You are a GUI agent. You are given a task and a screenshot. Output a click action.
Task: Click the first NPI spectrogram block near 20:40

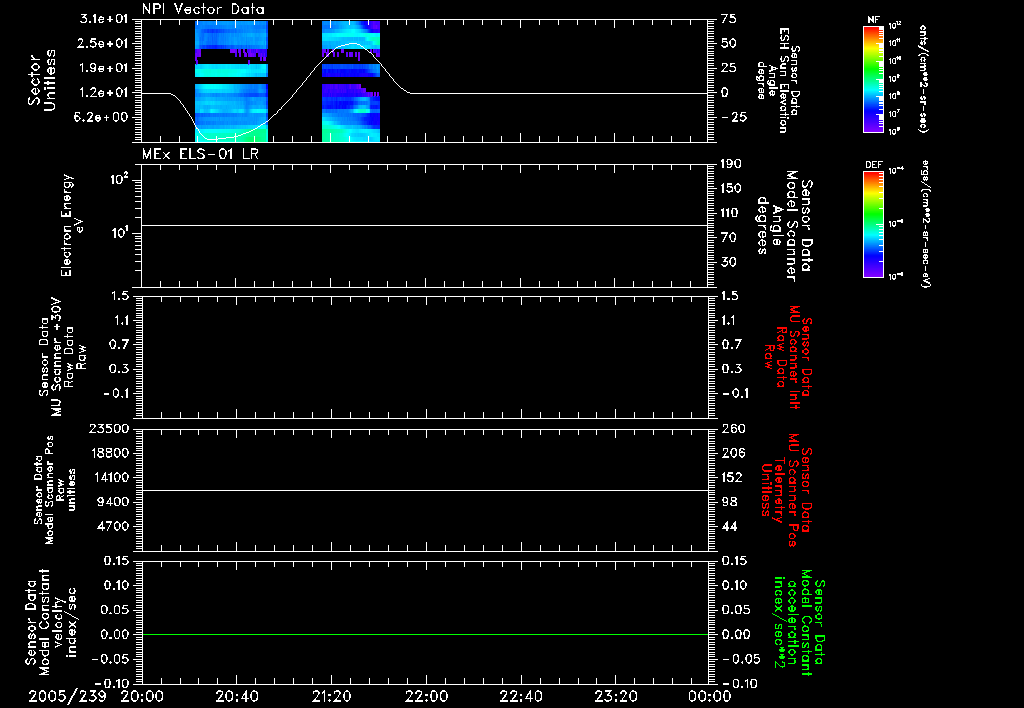[231, 81]
